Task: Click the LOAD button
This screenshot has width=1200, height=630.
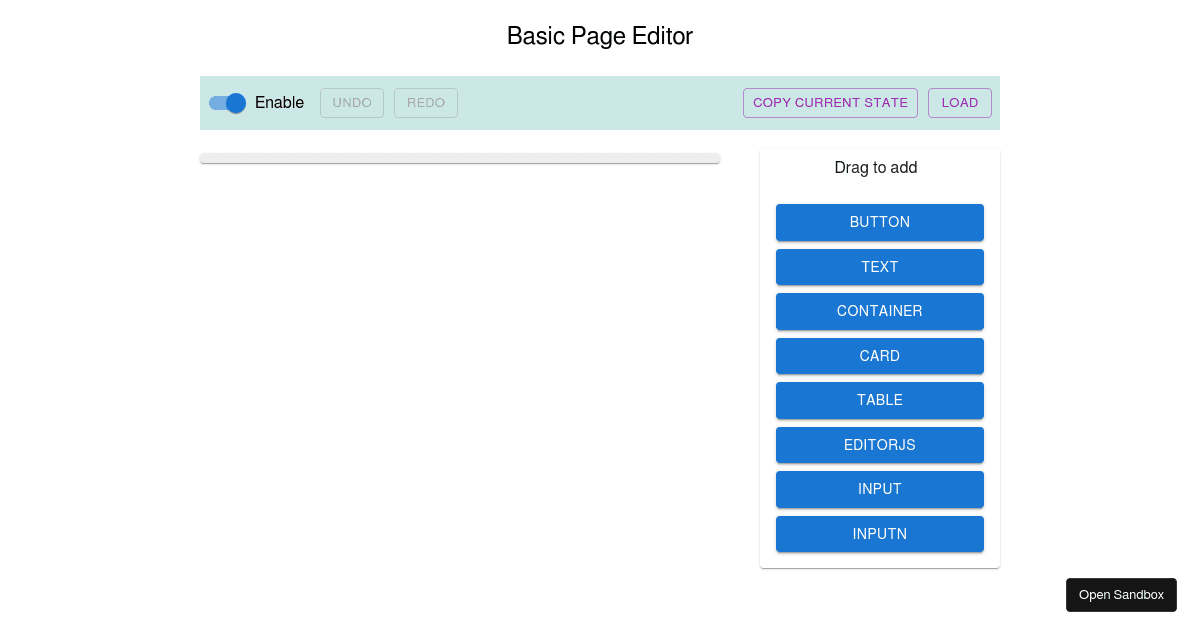Action: coord(959,102)
